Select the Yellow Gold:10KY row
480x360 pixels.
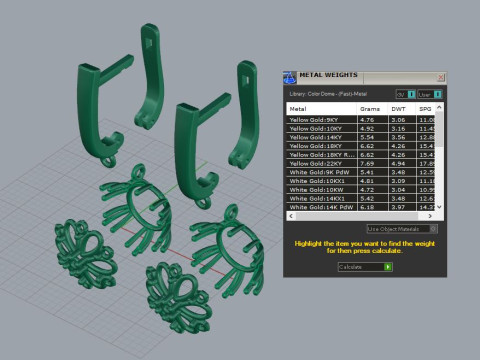click(361, 128)
